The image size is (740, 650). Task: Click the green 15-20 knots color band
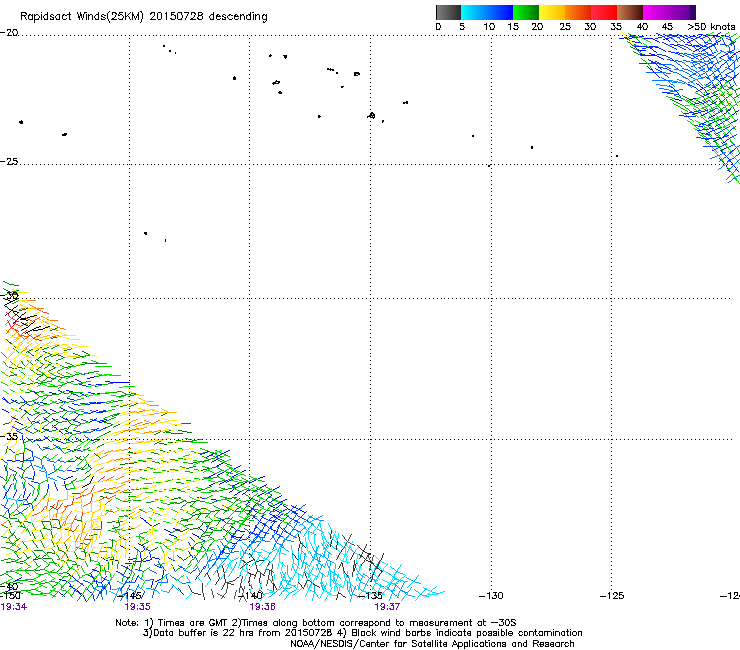click(526, 12)
